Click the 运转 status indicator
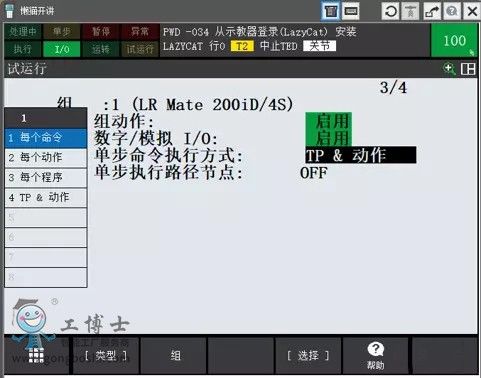The height and width of the screenshot is (378, 481). (x=101, y=49)
